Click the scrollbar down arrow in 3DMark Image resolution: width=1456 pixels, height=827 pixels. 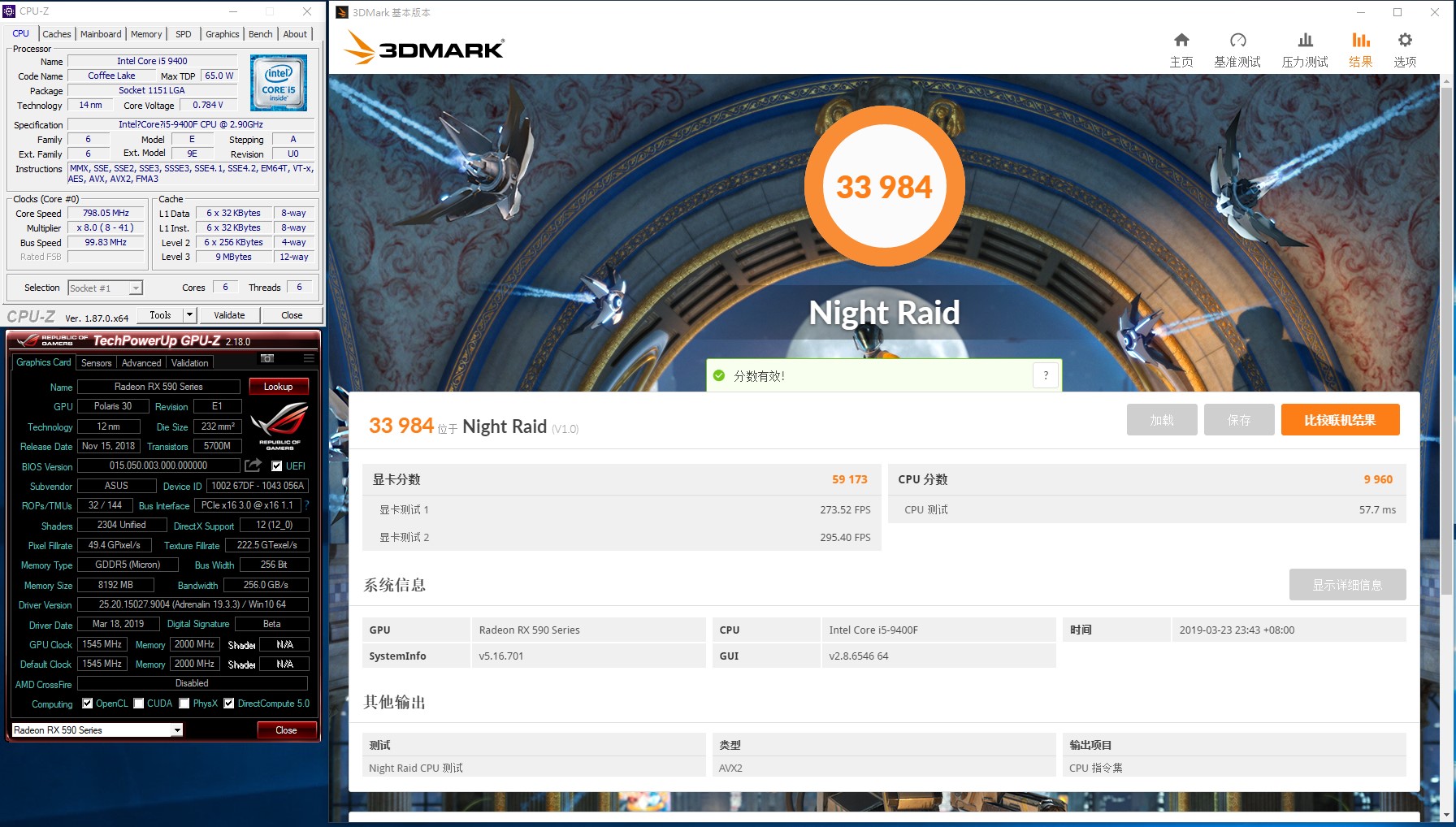click(1446, 815)
